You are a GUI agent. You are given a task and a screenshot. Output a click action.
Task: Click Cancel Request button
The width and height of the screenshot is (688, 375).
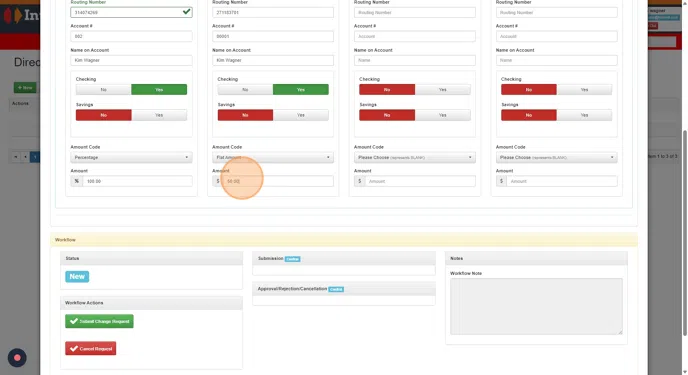91,349
